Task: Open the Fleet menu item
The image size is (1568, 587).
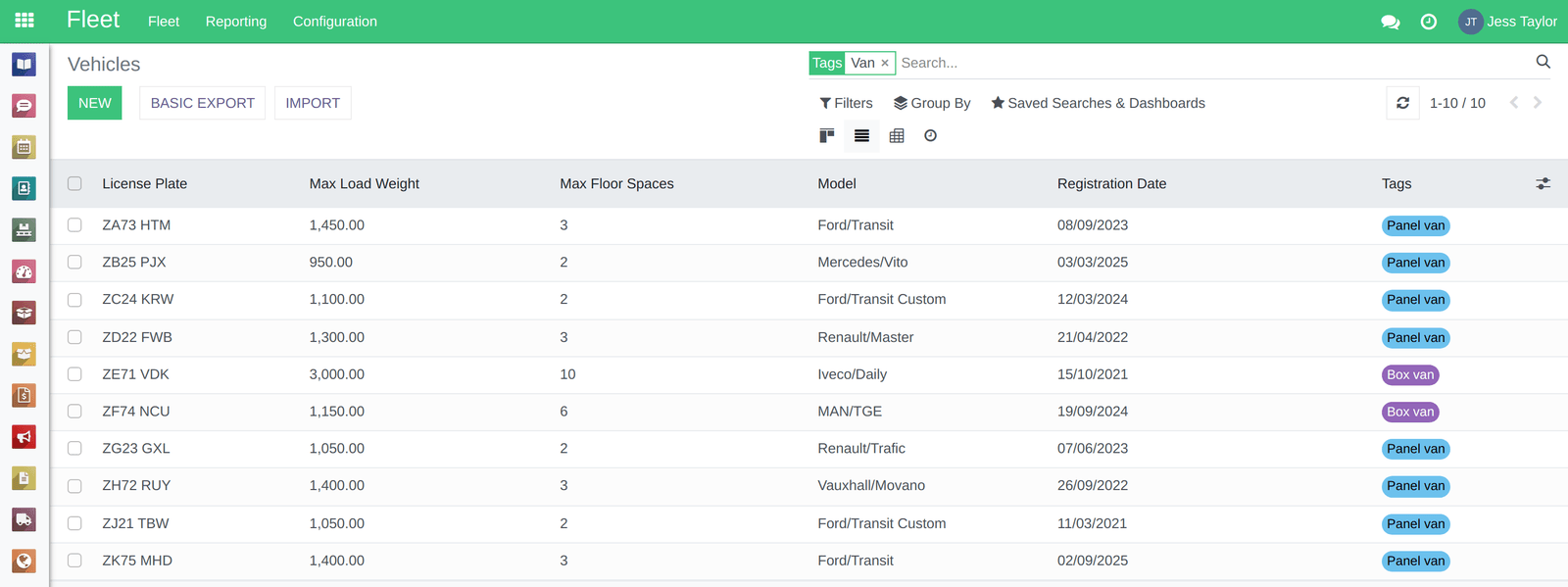Action: click(164, 22)
